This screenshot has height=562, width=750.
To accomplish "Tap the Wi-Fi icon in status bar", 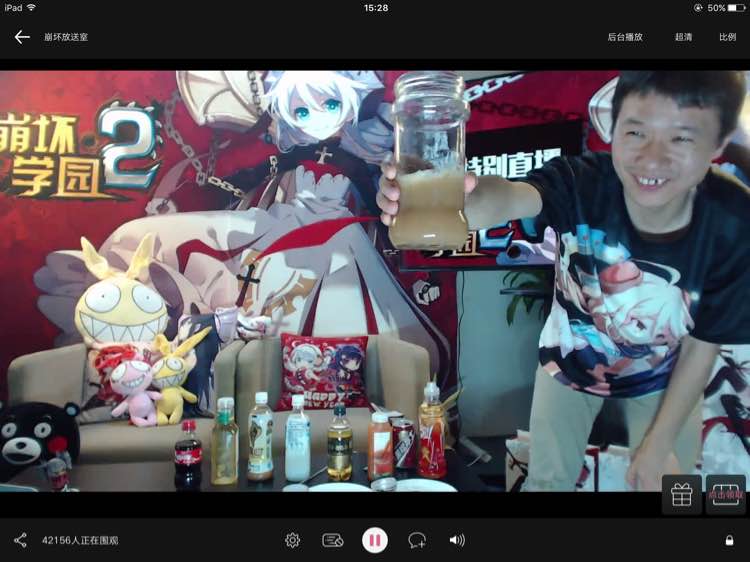I will click(32, 7).
